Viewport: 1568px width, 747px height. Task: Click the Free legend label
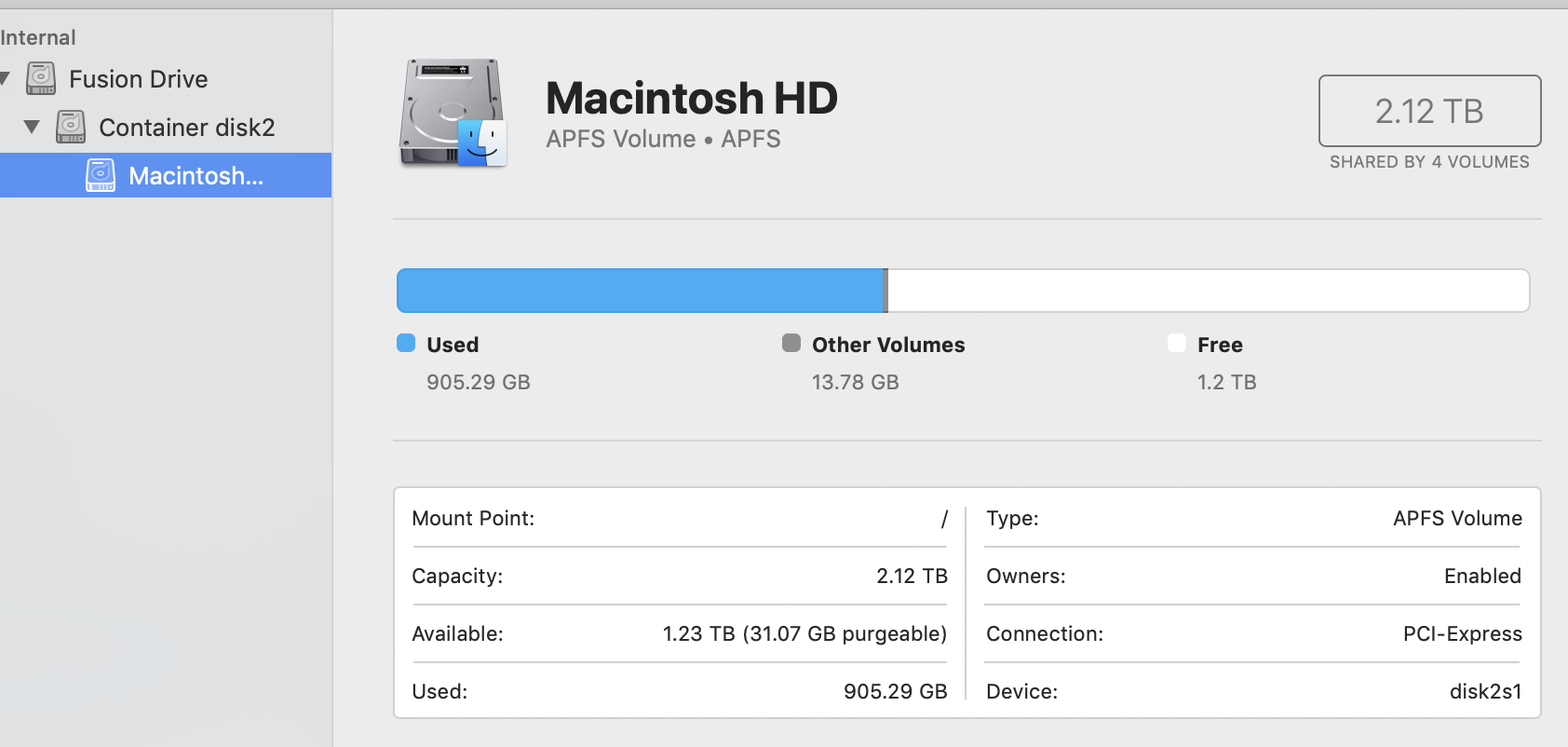[x=1220, y=345]
